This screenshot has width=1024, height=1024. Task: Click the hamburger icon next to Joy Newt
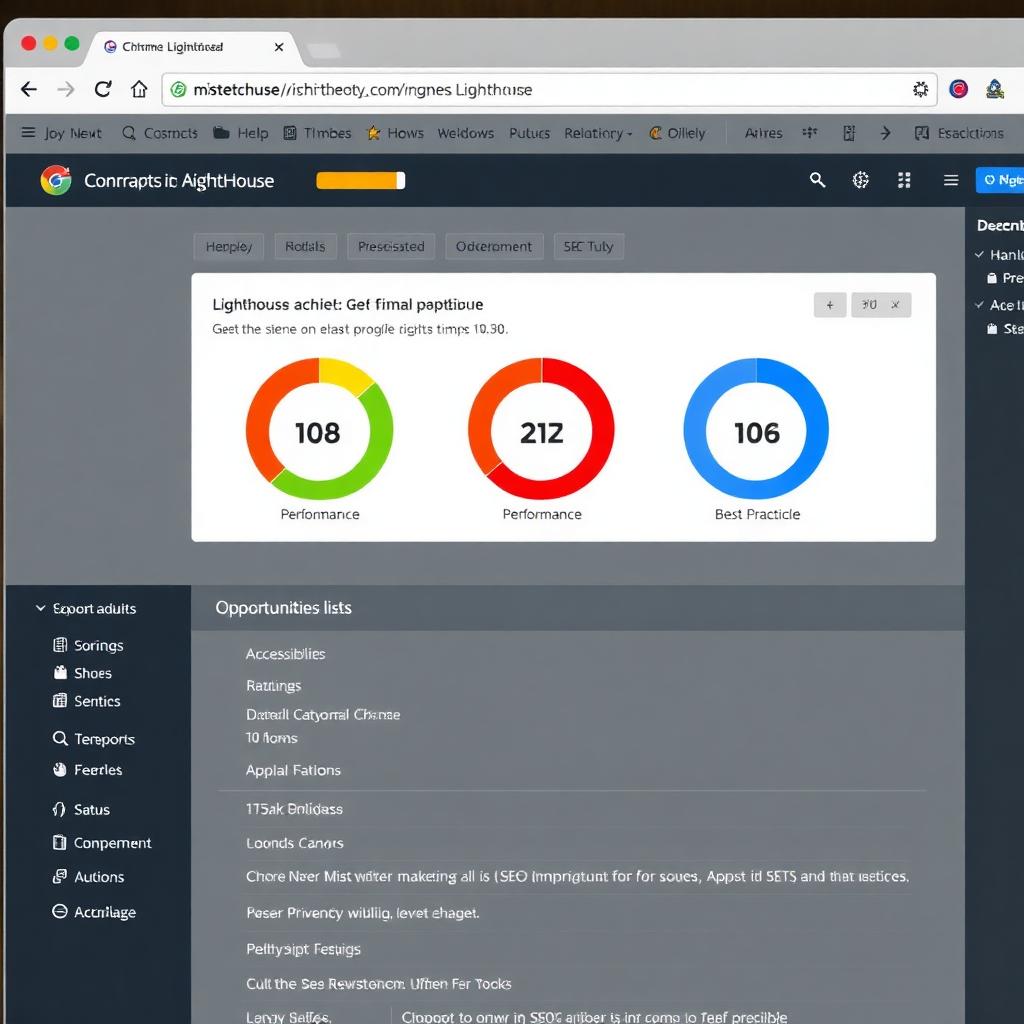[28, 133]
